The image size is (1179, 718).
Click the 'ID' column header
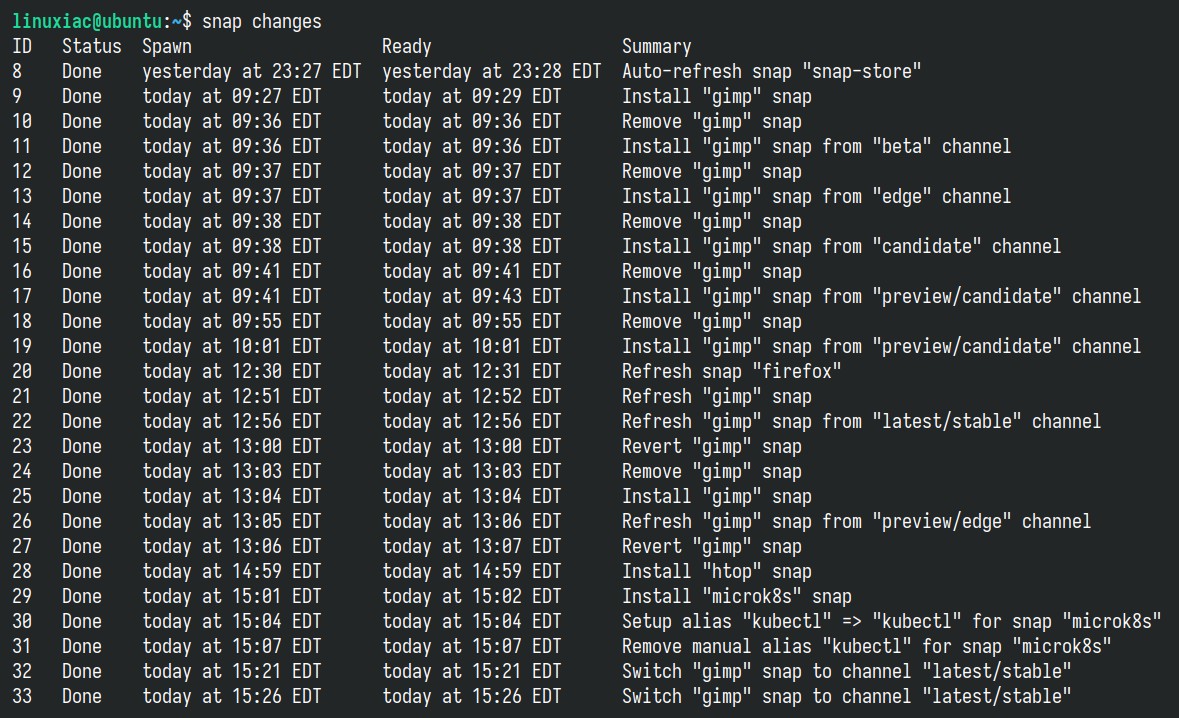coord(22,47)
